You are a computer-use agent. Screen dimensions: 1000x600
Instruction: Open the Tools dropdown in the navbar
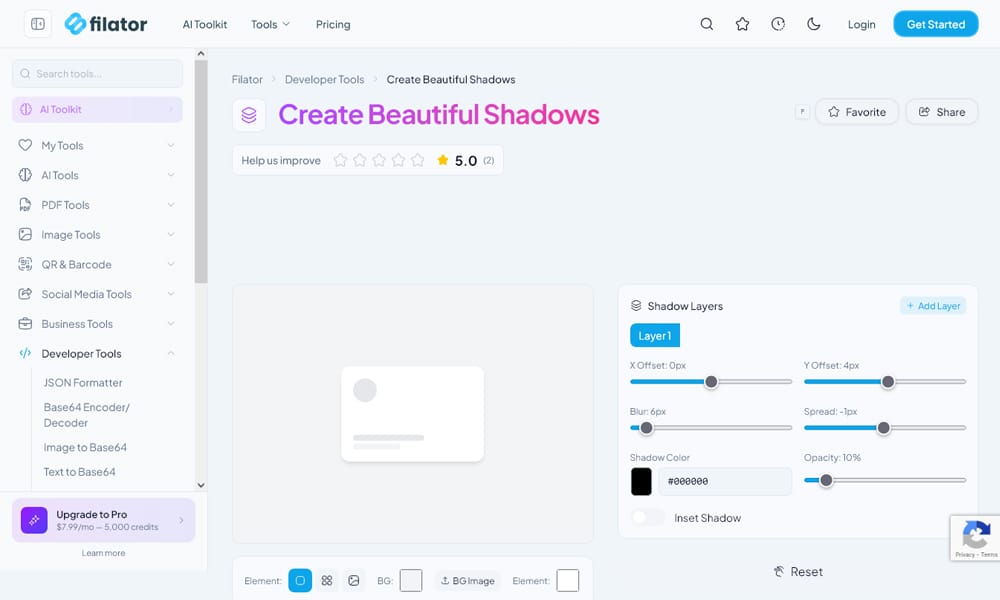[x=270, y=24]
